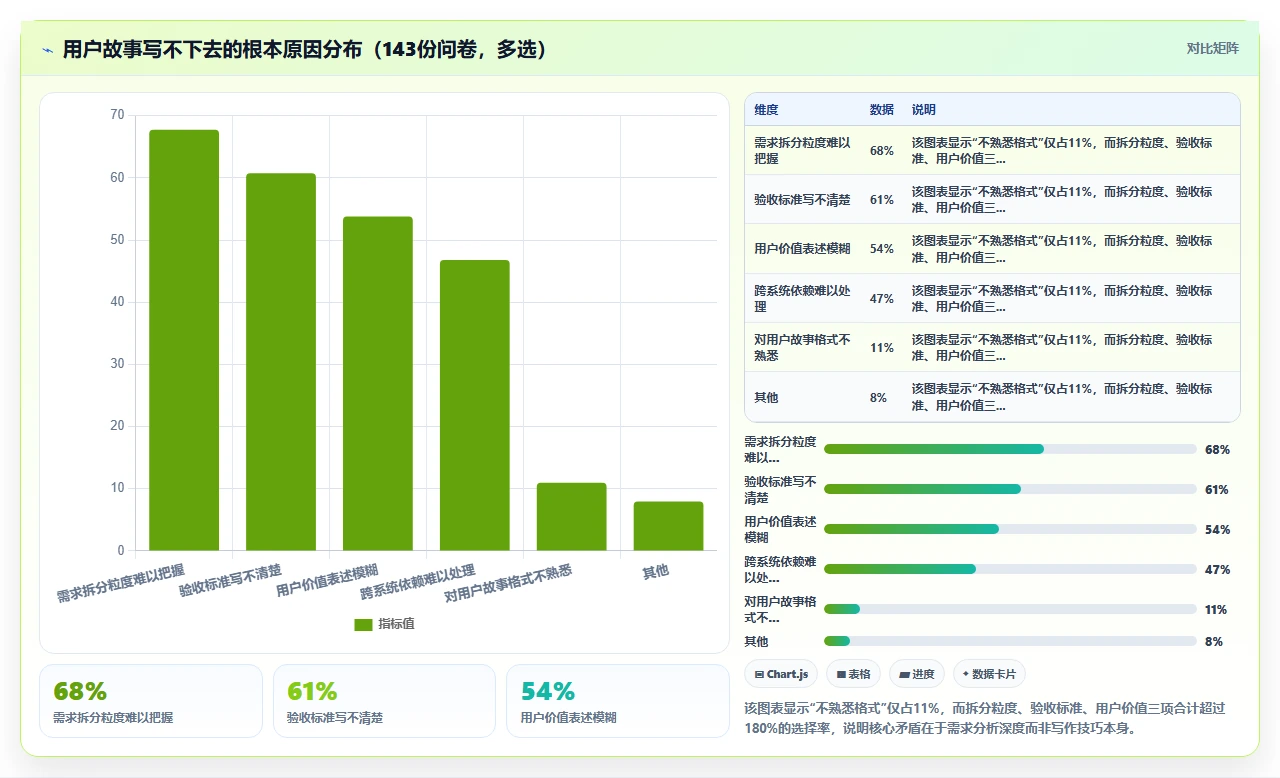This screenshot has height=778, width=1280.
Task: Click the 54% progress bar
Action: [1010, 529]
